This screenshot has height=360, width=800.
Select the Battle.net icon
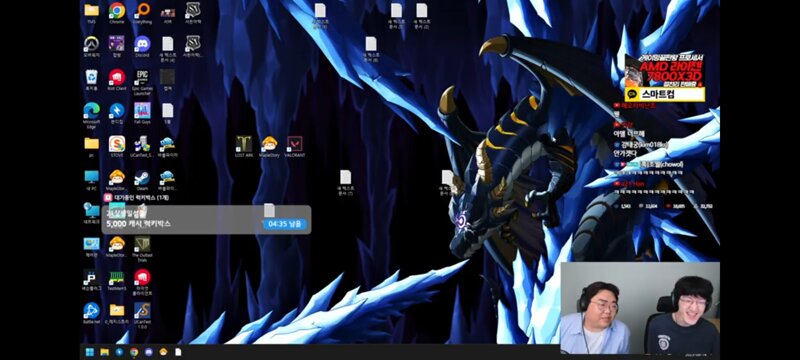point(91,313)
